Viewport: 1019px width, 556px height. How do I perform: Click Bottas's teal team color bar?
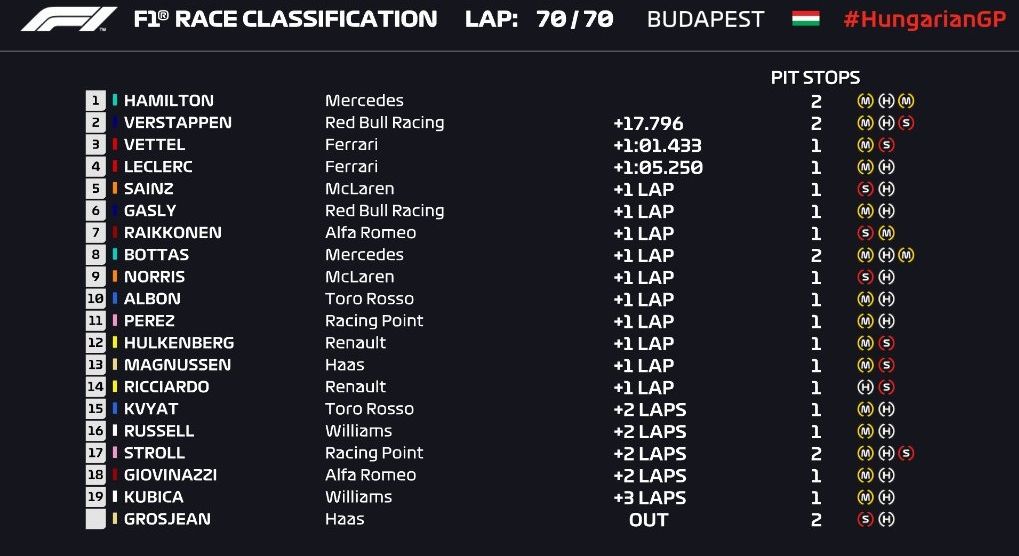tap(115, 255)
